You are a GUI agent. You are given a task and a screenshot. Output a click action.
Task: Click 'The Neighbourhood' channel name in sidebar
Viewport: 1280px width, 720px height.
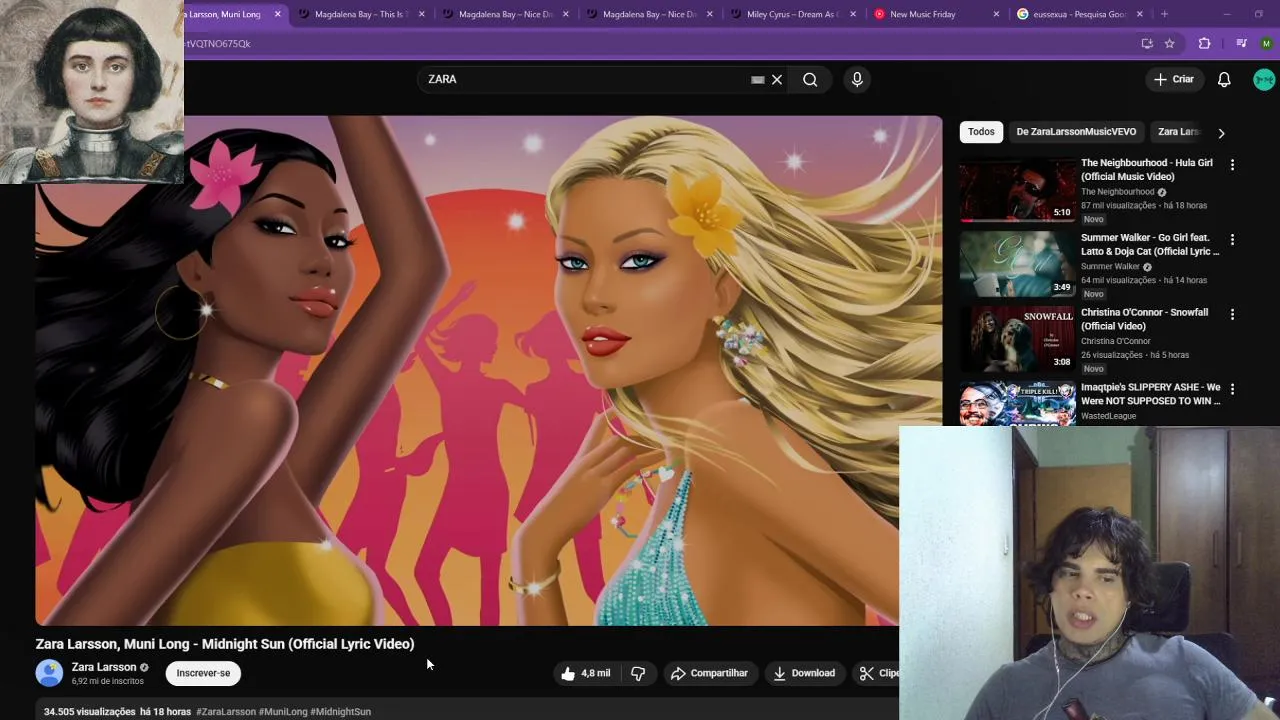[x=1117, y=192]
